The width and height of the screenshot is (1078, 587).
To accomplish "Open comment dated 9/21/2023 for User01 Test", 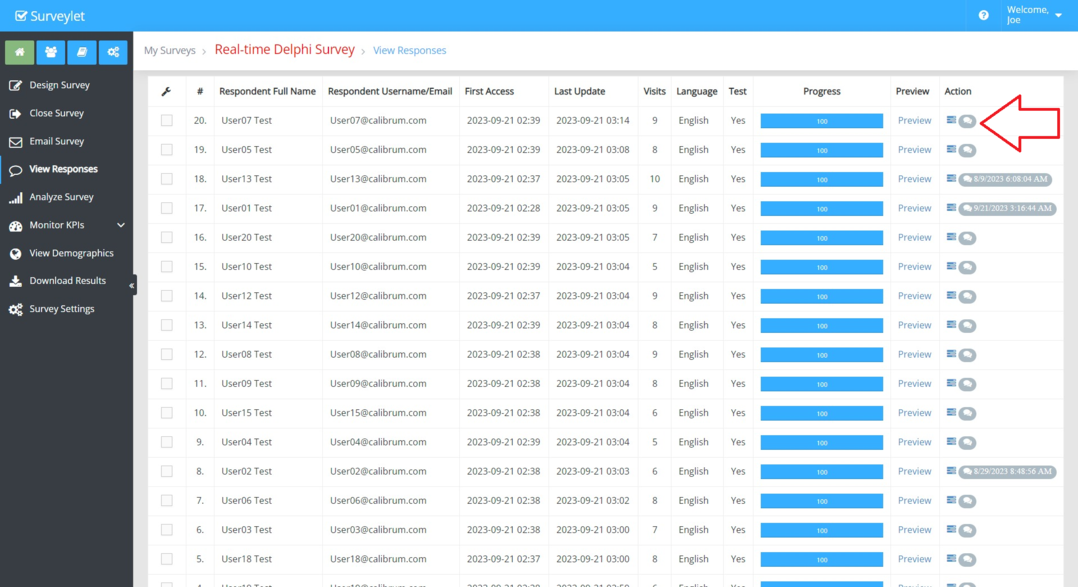I will [x=1007, y=209].
